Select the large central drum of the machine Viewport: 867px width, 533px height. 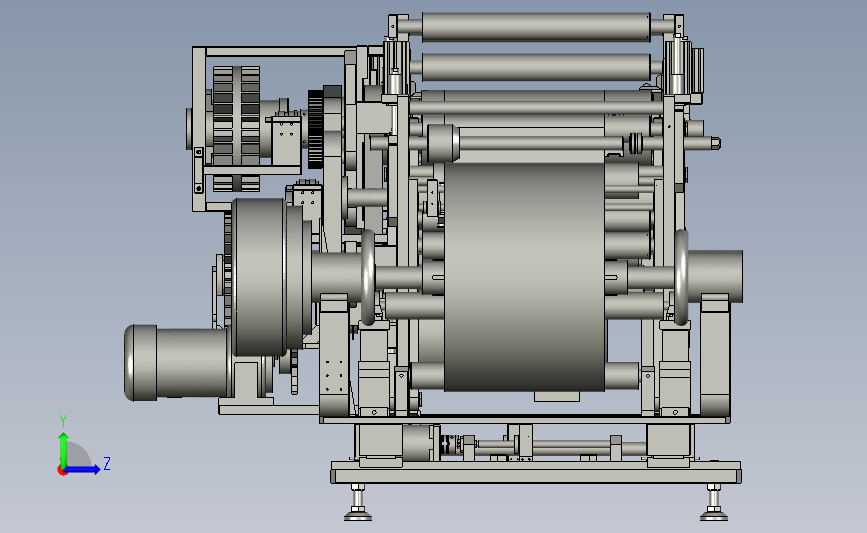pos(524,276)
